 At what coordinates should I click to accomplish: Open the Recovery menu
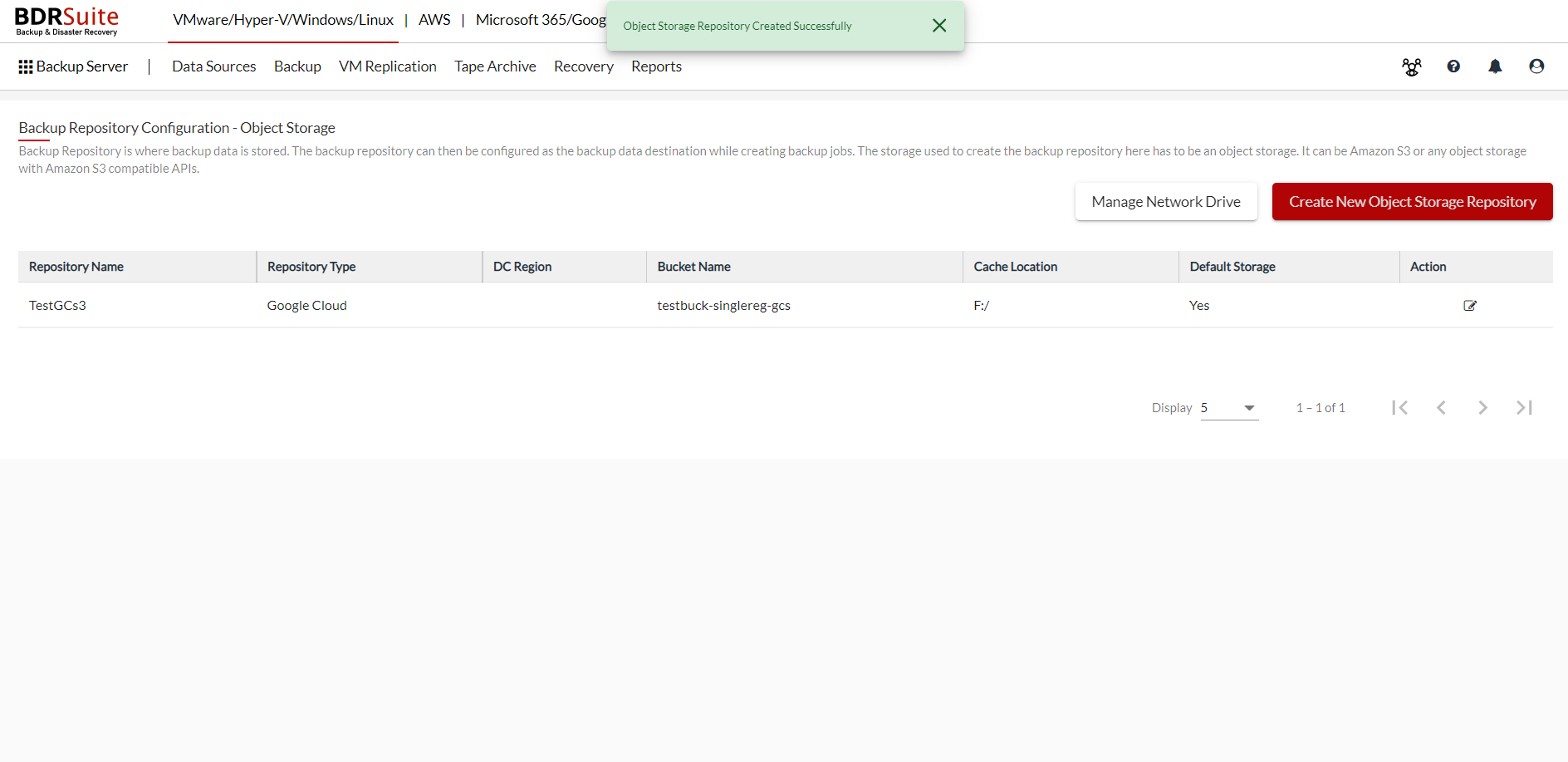[584, 66]
